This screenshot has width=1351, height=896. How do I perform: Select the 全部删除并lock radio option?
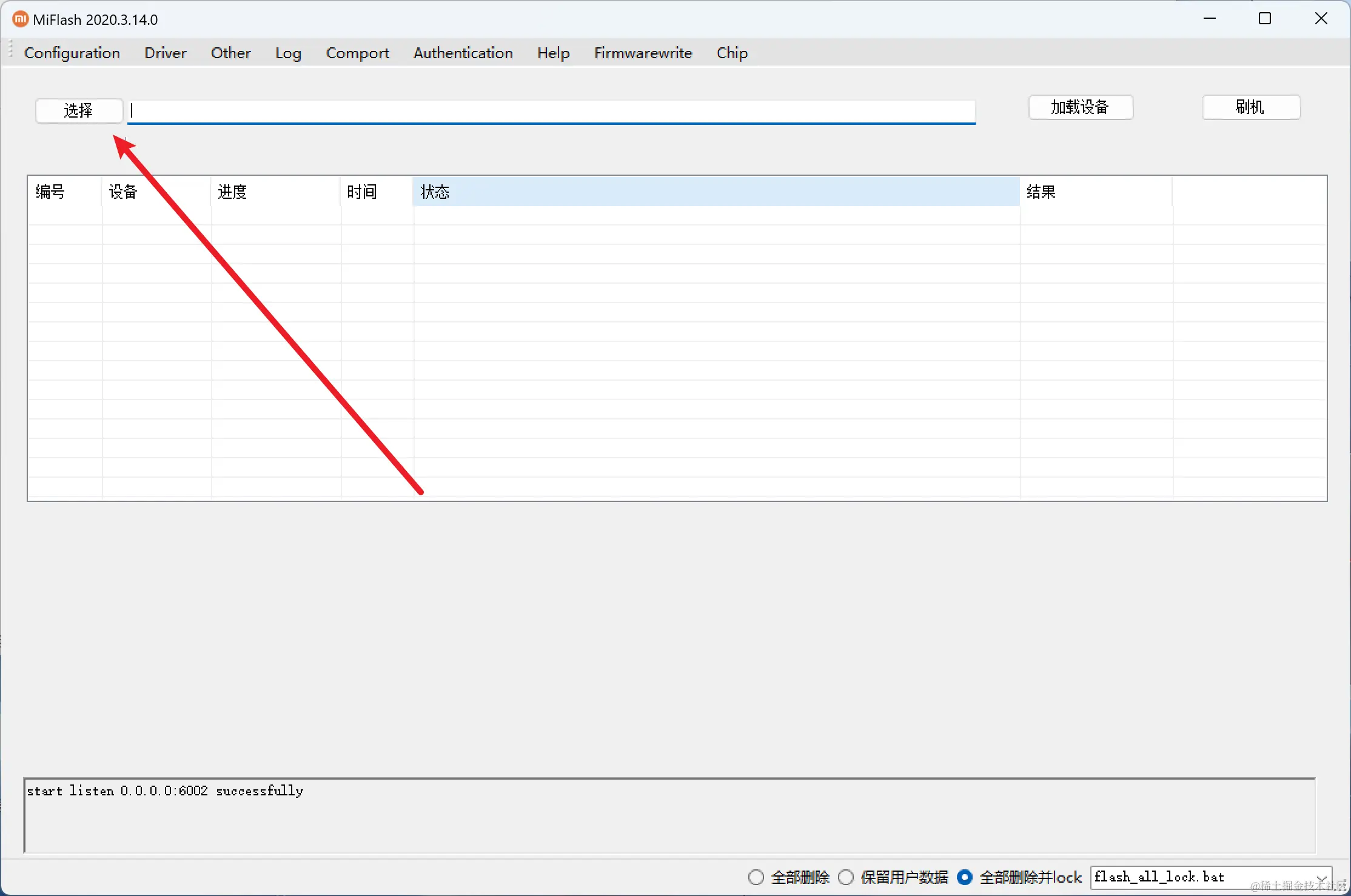tap(965, 877)
